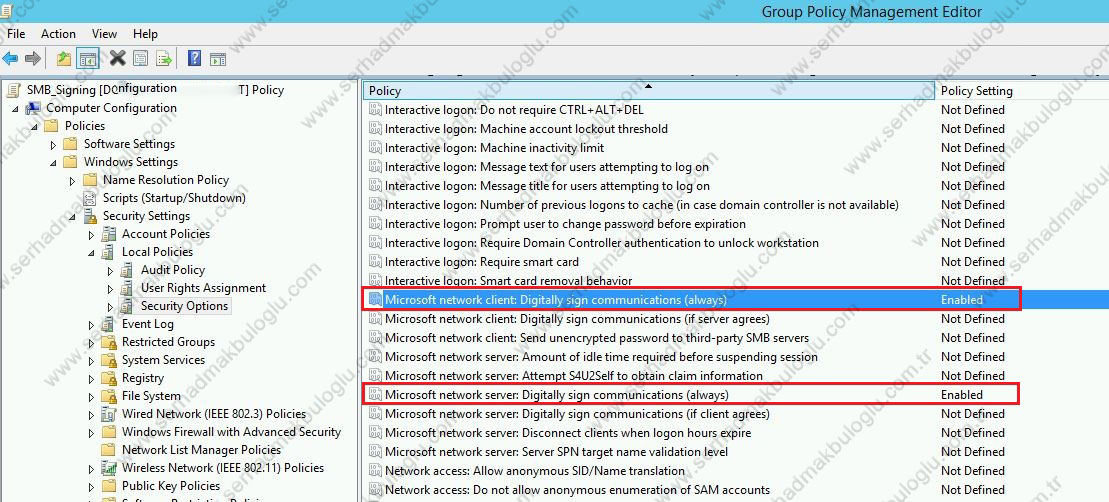The image size is (1109, 502).
Task: Click the Export List toolbar icon
Action: coord(164,59)
